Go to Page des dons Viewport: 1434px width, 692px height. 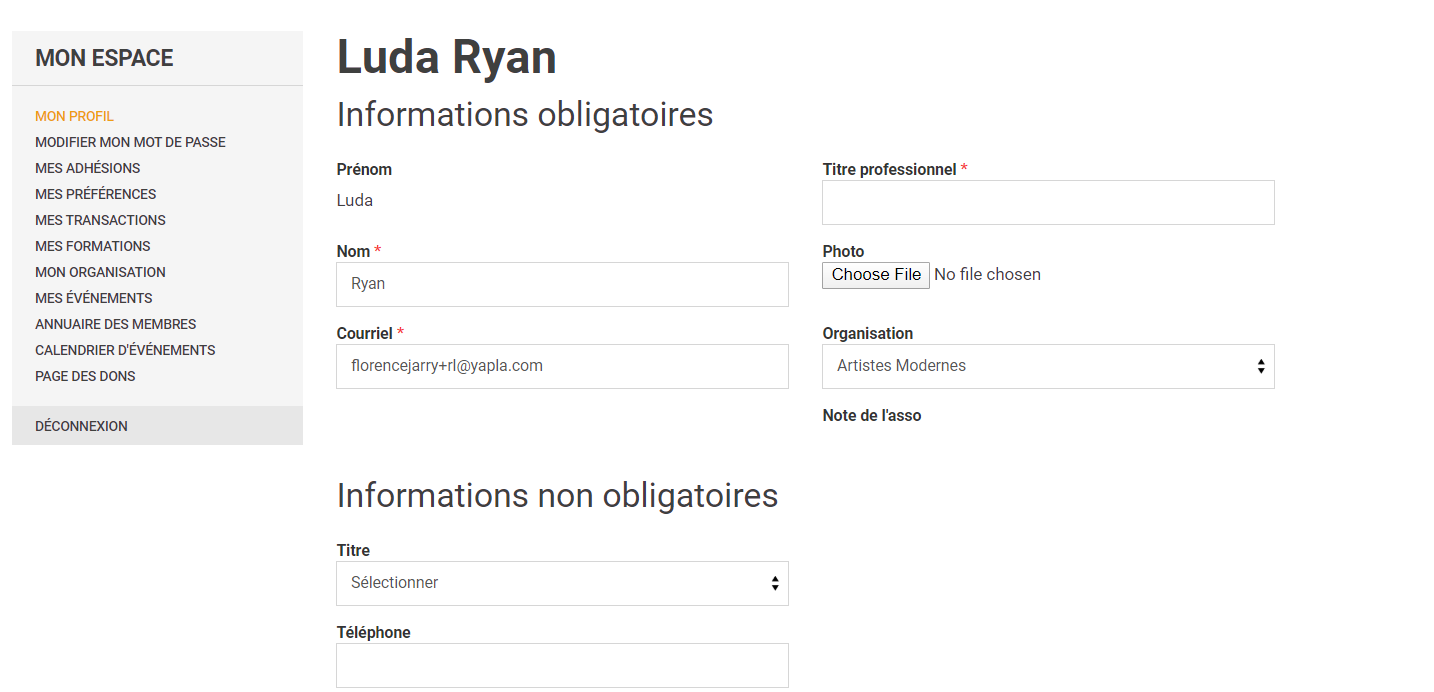point(85,376)
